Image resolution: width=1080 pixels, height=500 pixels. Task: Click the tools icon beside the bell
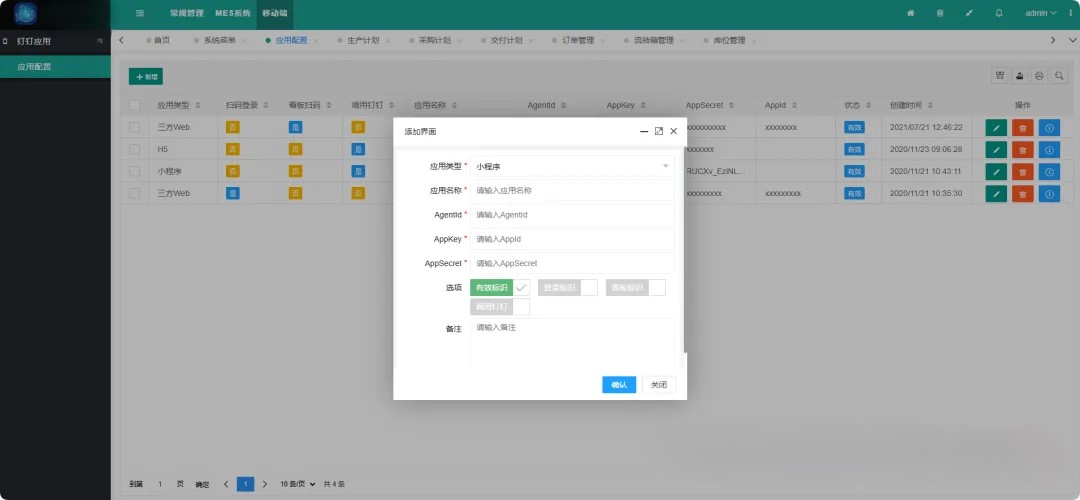[x=969, y=13]
